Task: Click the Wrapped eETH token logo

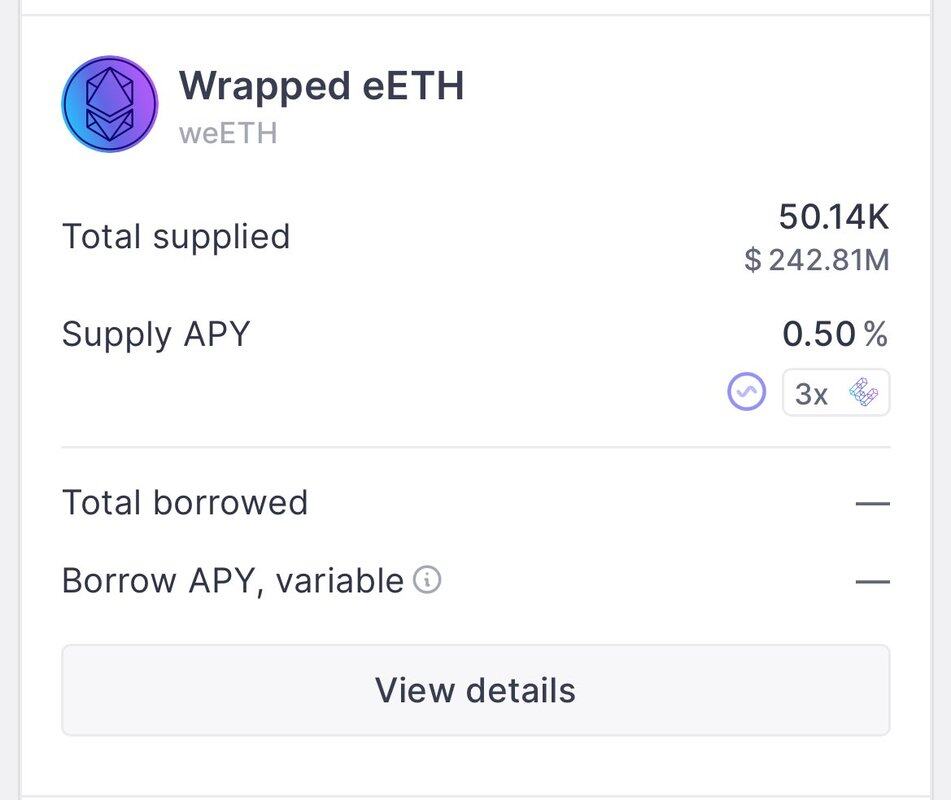Action: [x=110, y=104]
